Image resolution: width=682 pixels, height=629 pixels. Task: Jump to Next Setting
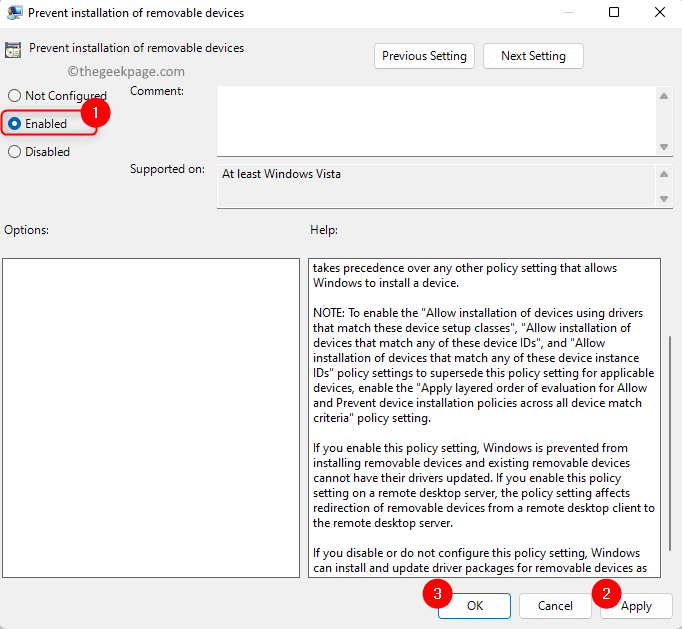coord(533,56)
